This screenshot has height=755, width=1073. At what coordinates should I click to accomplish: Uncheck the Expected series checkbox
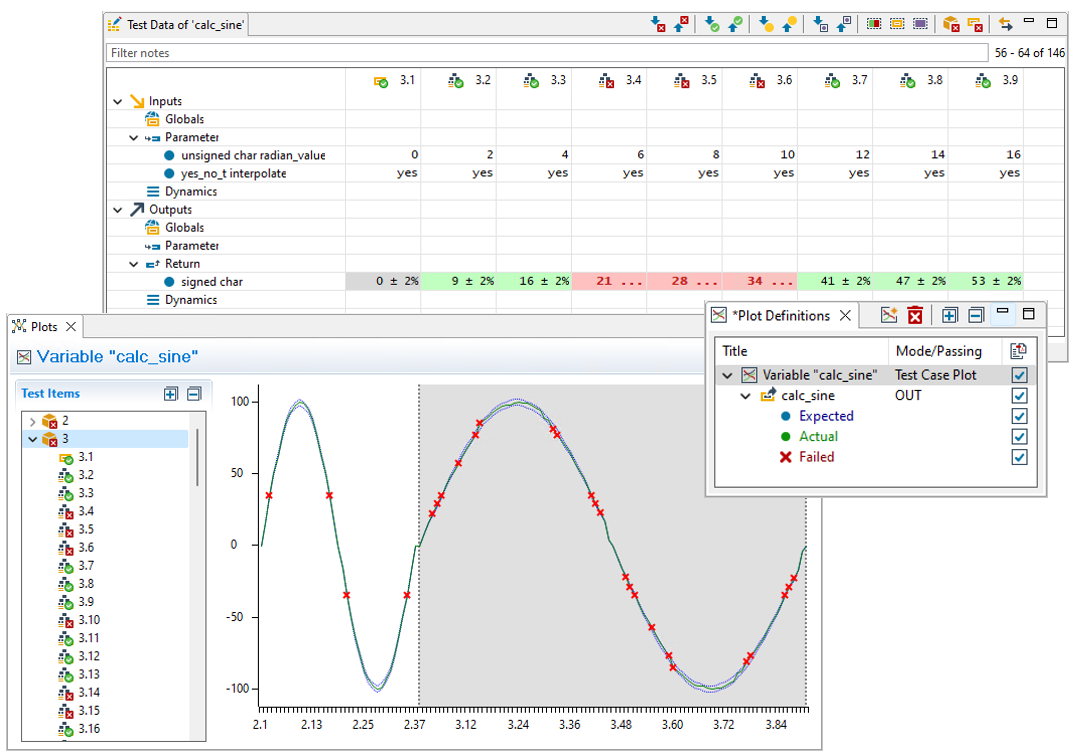(x=1019, y=416)
